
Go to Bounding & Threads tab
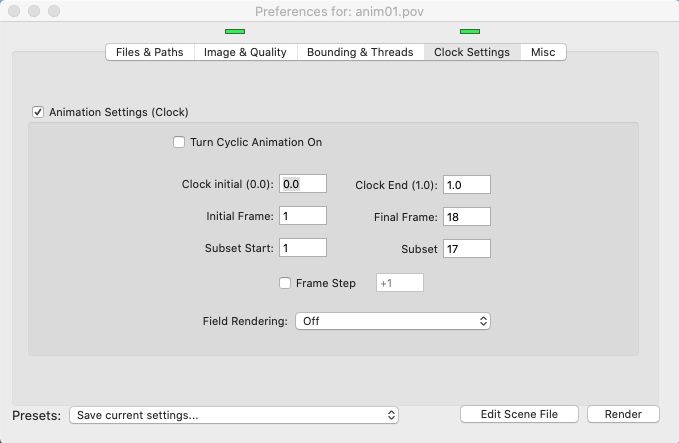coord(360,52)
